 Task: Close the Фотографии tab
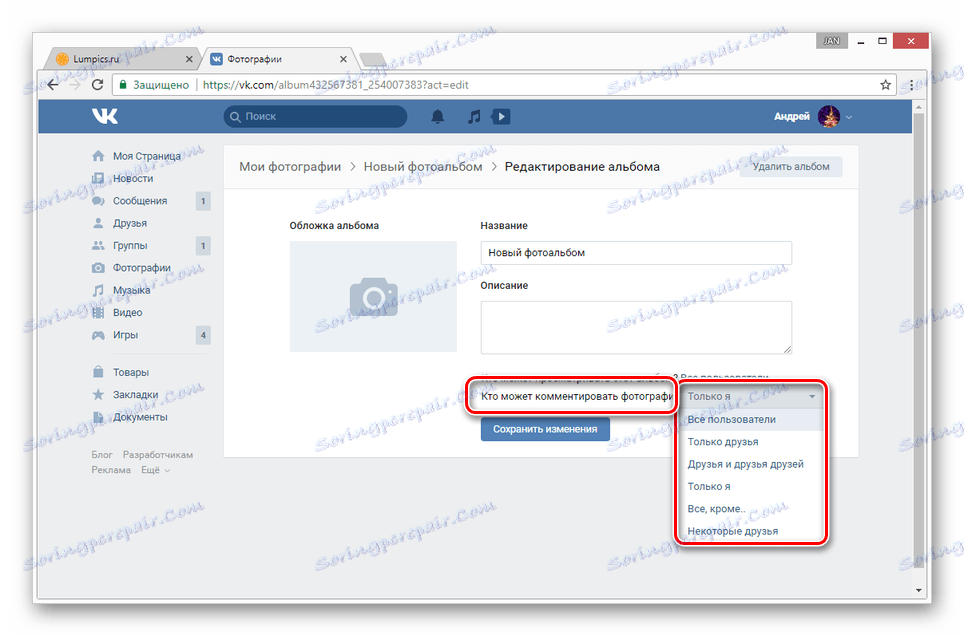tap(343, 59)
